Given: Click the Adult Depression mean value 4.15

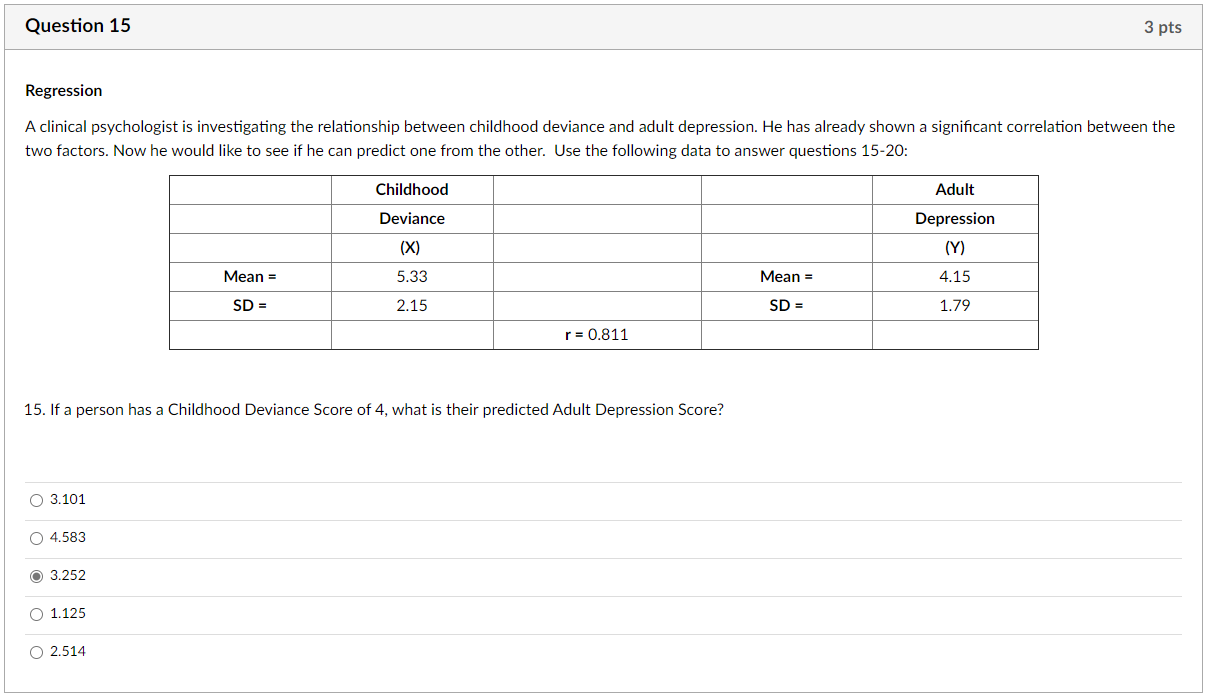Looking at the screenshot, I should (955, 277).
